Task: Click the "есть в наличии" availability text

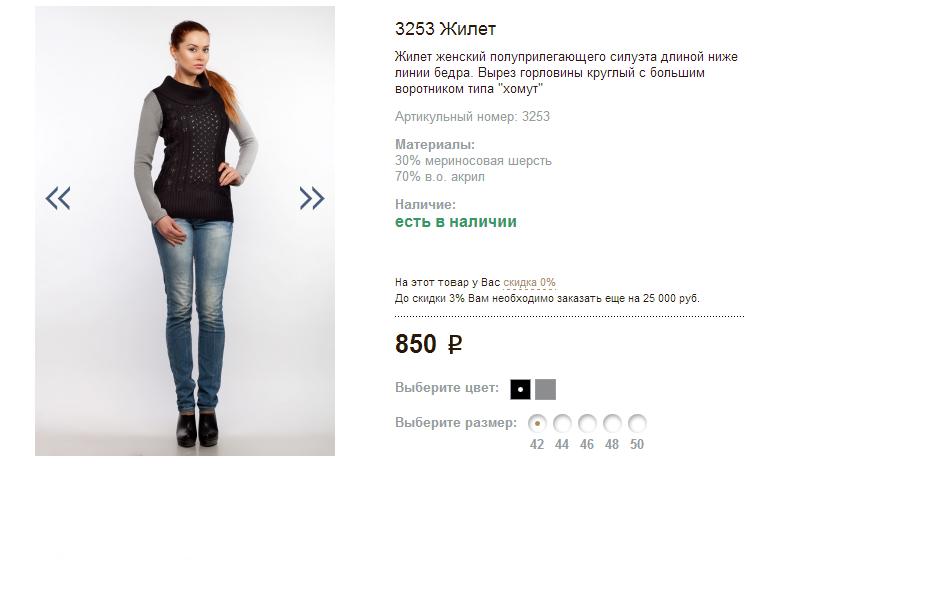Action: coord(455,222)
